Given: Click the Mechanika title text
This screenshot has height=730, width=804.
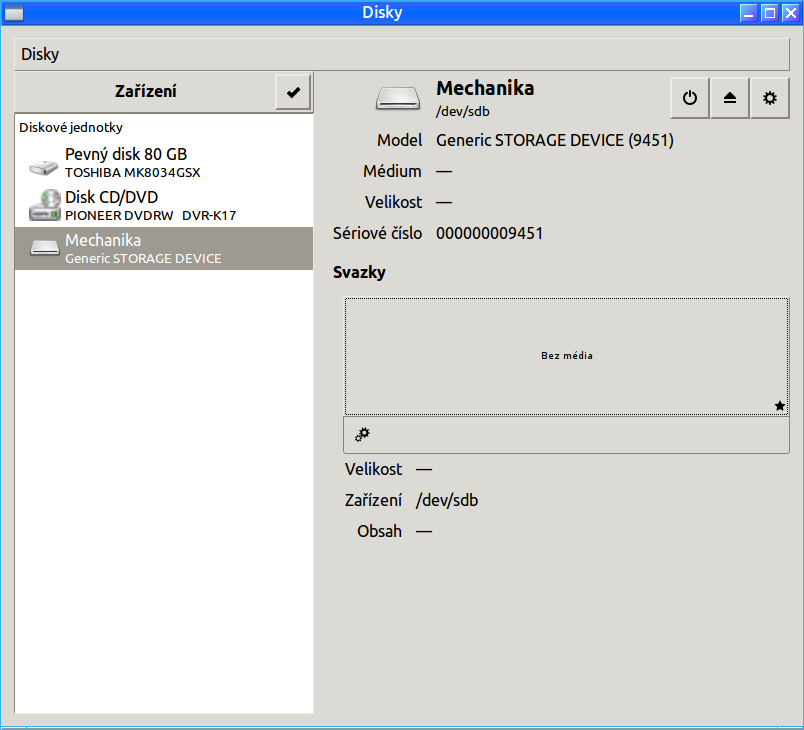Looking at the screenshot, I should [x=485, y=88].
